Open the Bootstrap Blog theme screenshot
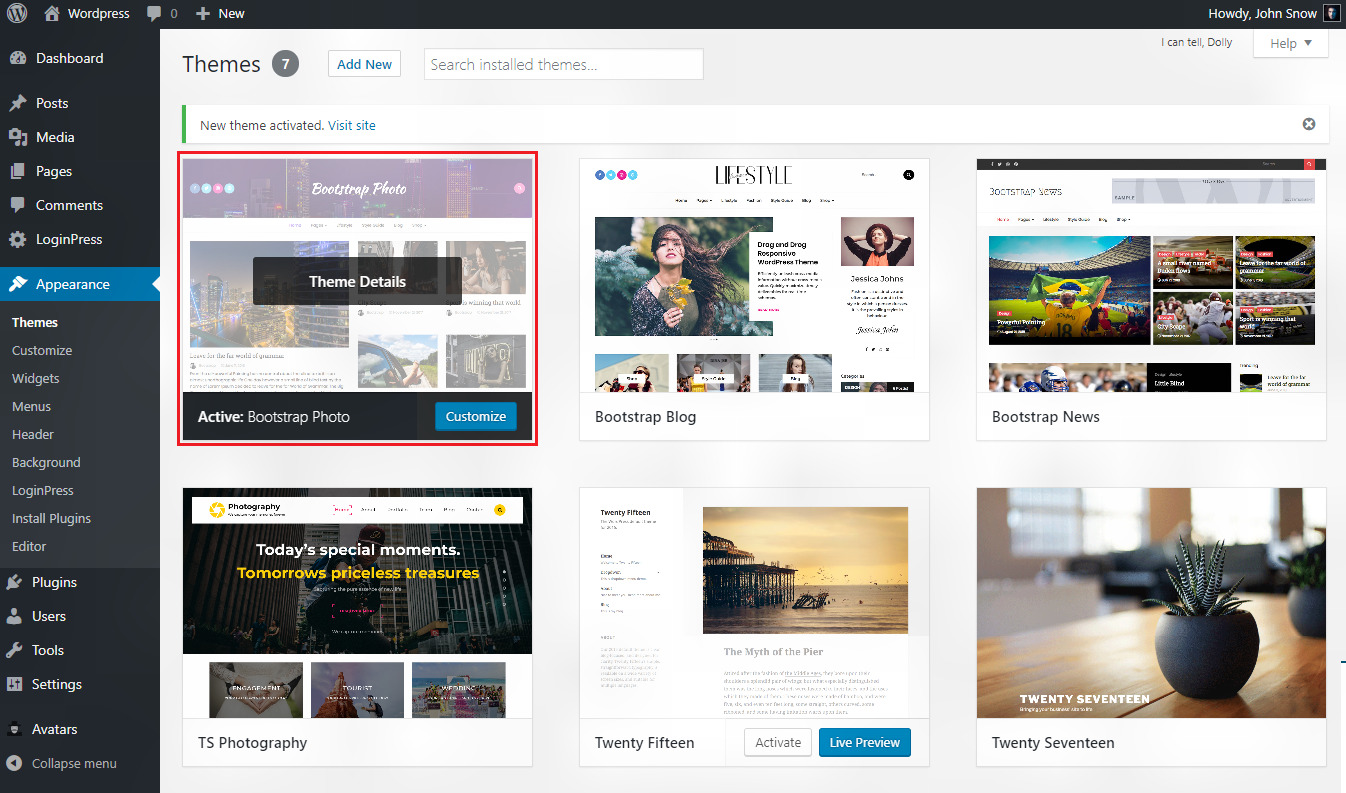1346x793 pixels. click(x=755, y=275)
